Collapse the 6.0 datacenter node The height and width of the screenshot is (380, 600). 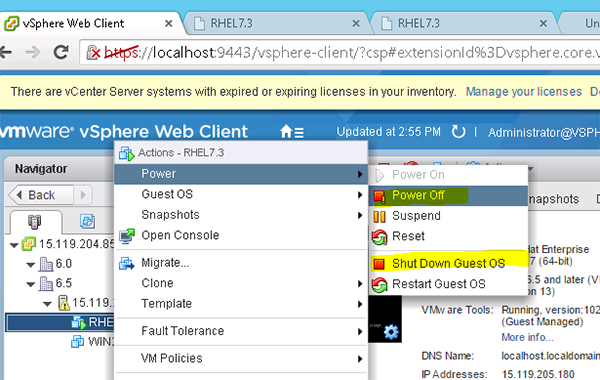31,264
